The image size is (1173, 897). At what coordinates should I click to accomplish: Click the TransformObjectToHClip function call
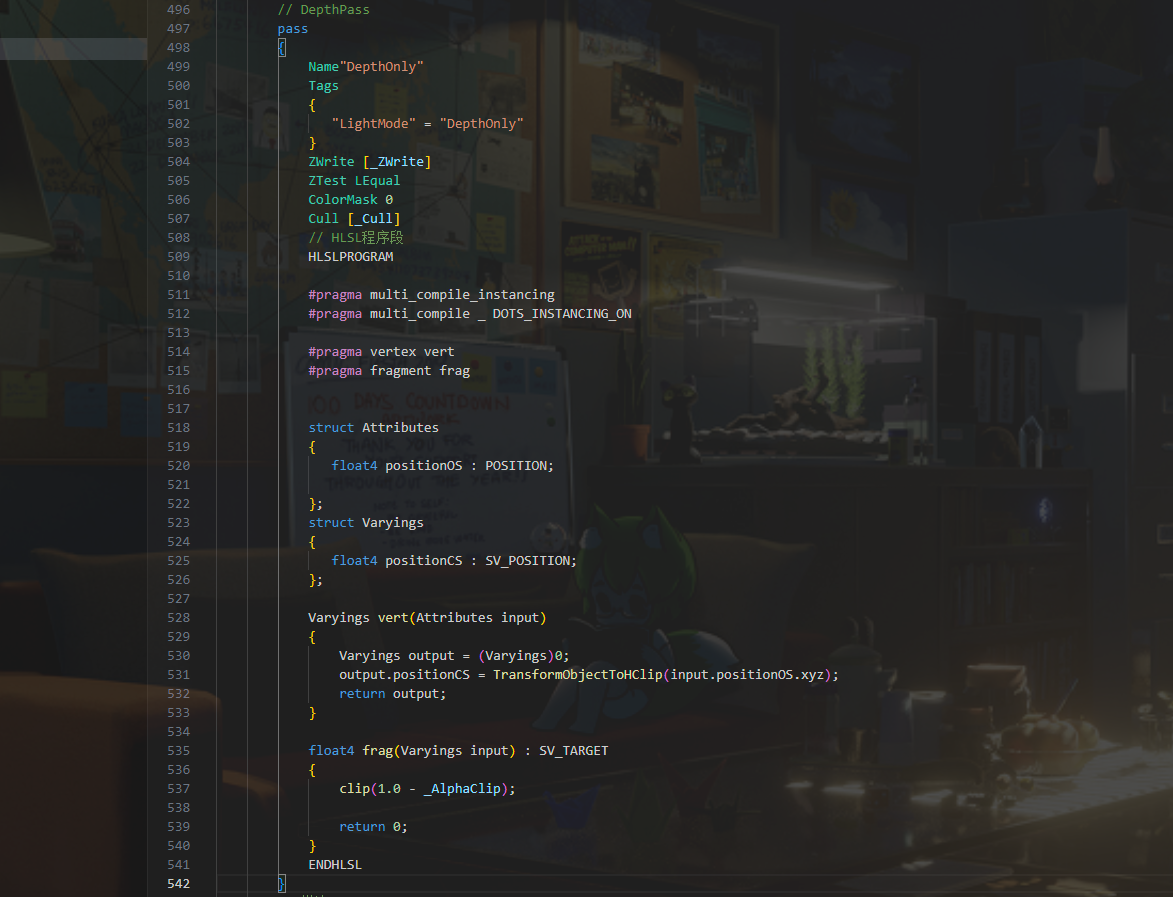point(577,675)
